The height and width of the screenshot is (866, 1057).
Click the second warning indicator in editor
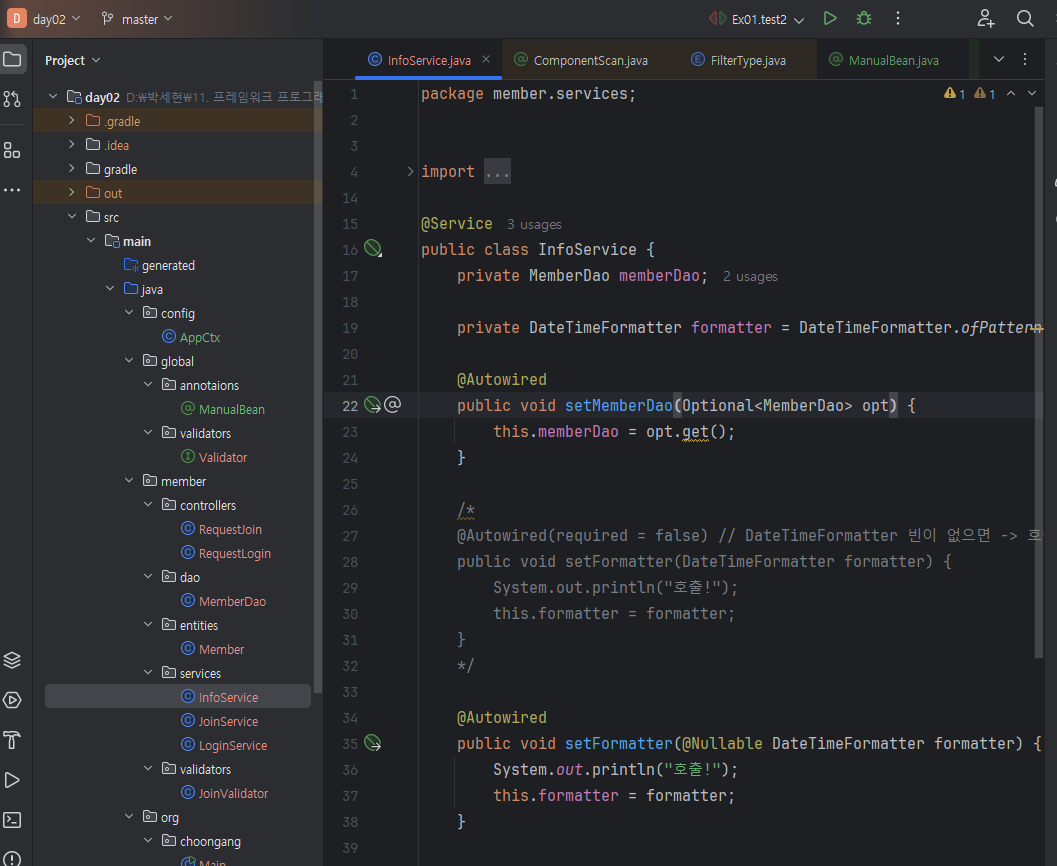click(985, 94)
